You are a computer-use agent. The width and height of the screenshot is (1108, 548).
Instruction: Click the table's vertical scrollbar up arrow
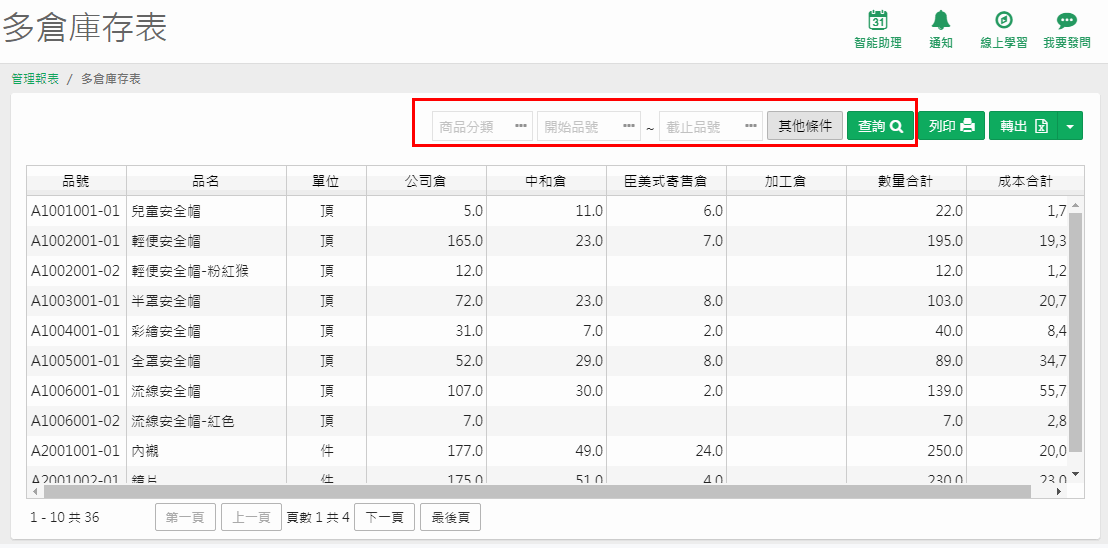tap(1075, 206)
